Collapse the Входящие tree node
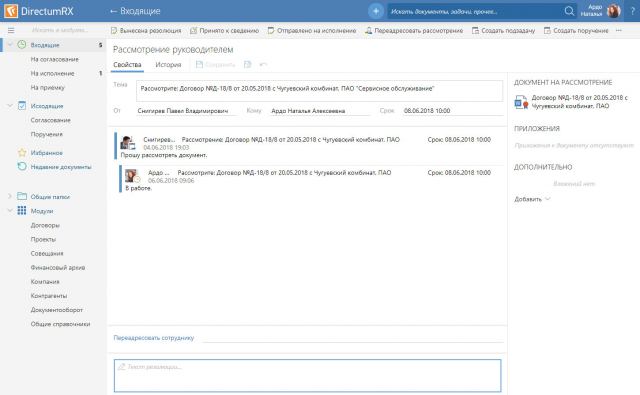 (x=9, y=45)
